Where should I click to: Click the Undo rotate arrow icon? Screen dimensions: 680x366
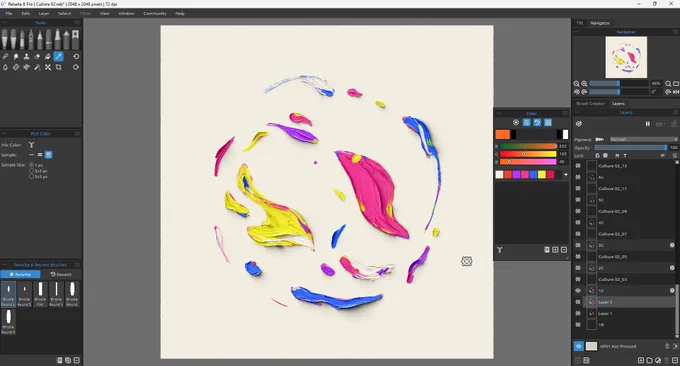point(76,56)
